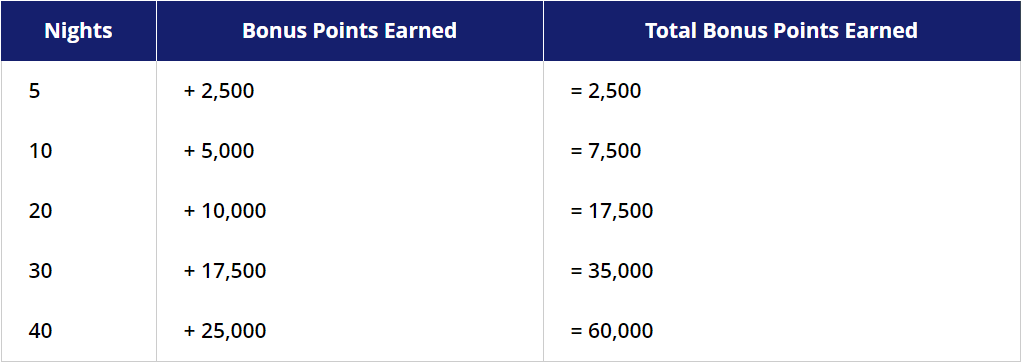Click the = 2,500 total value
Screen dimensions: 1023x363
coord(605,91)
